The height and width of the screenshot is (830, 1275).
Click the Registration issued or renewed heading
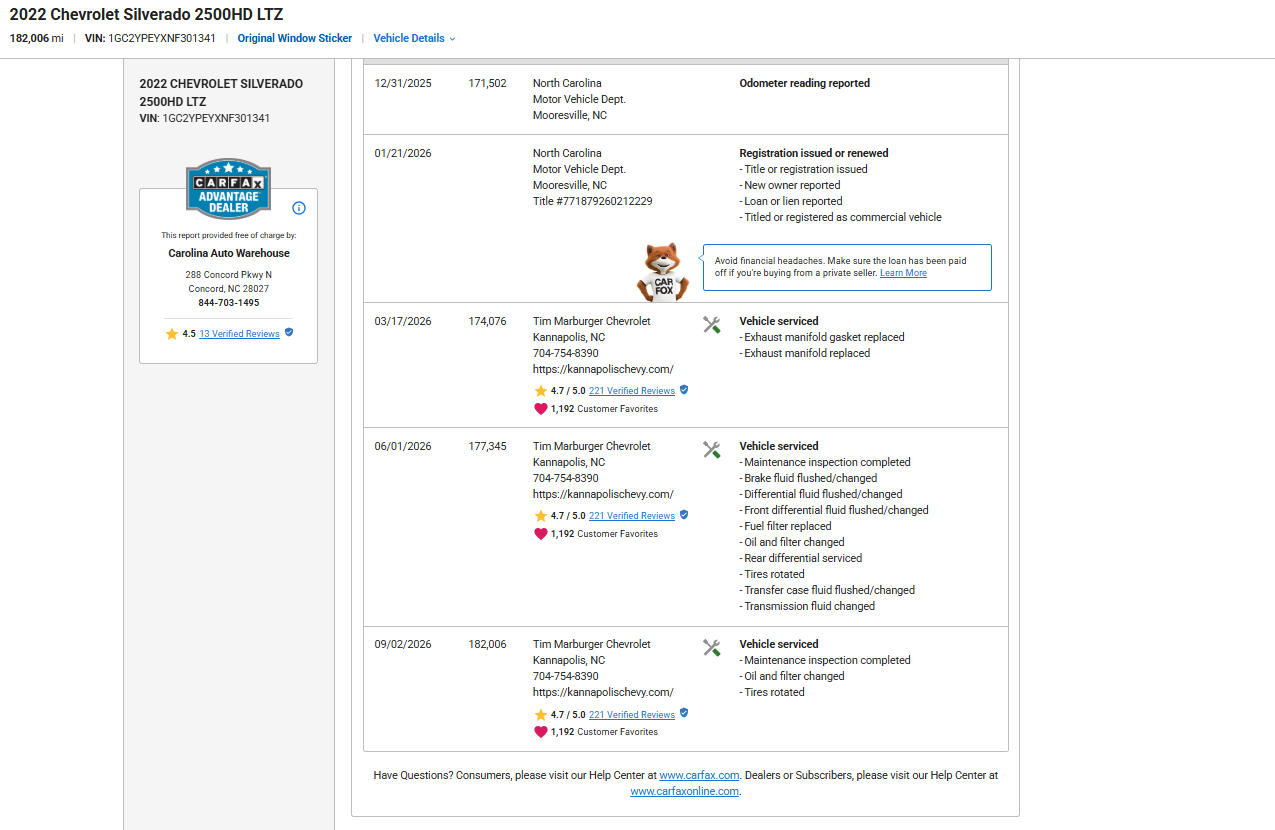(814, 153)
